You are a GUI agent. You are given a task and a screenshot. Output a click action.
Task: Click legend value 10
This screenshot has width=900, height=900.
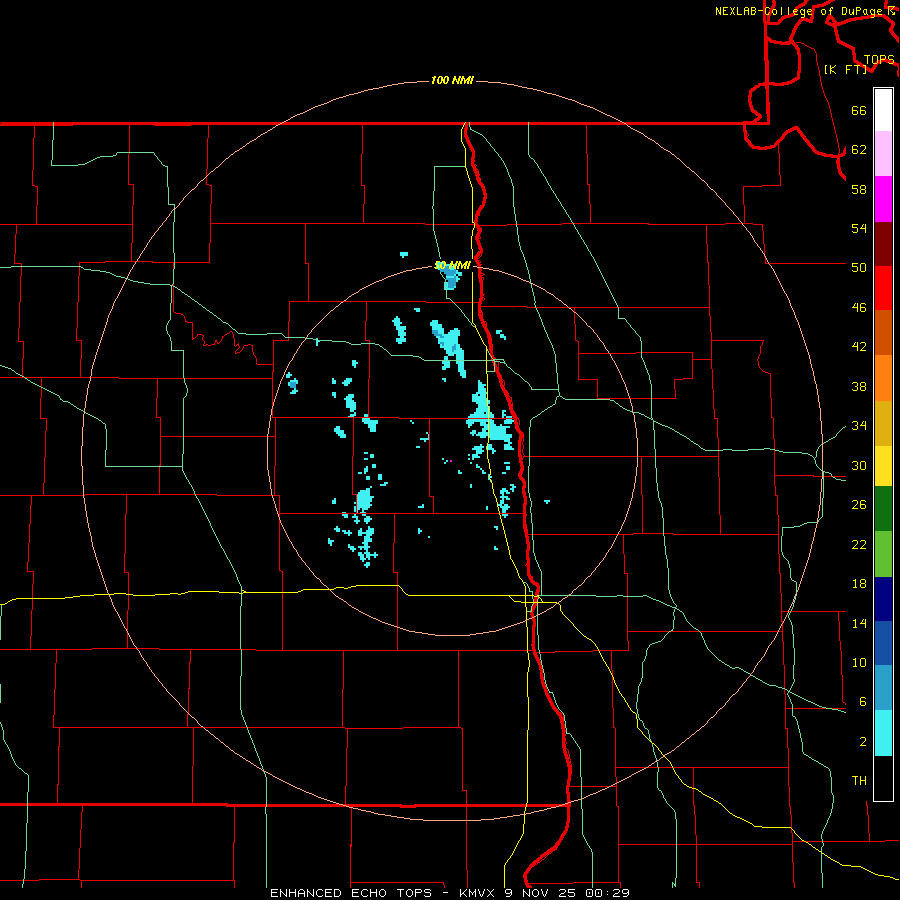click(859, 662)
